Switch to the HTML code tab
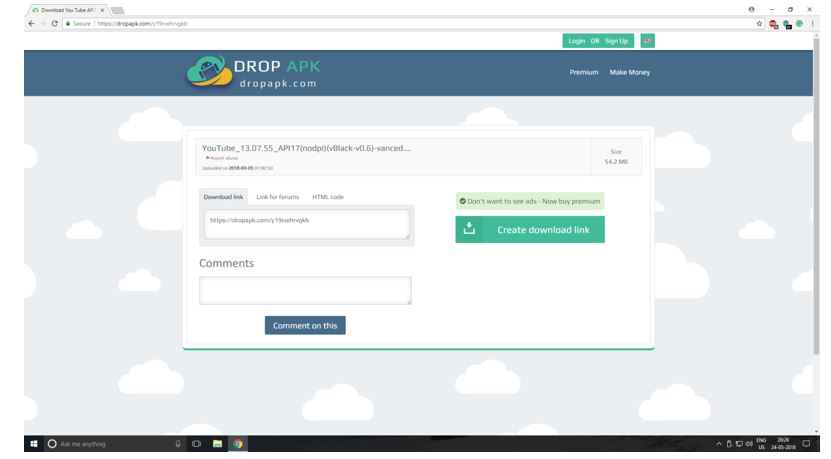 coord(328,197)
